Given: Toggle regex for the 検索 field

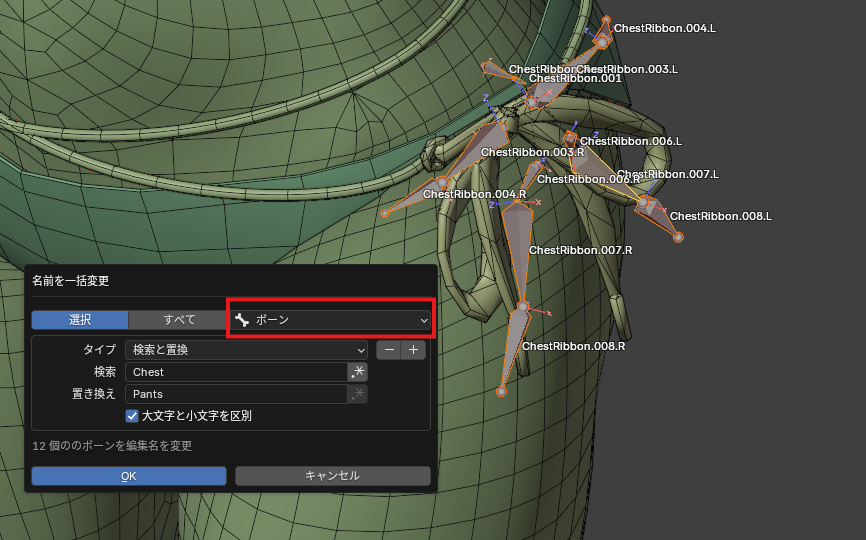Looking at the screenshot, I should point(358,372).
